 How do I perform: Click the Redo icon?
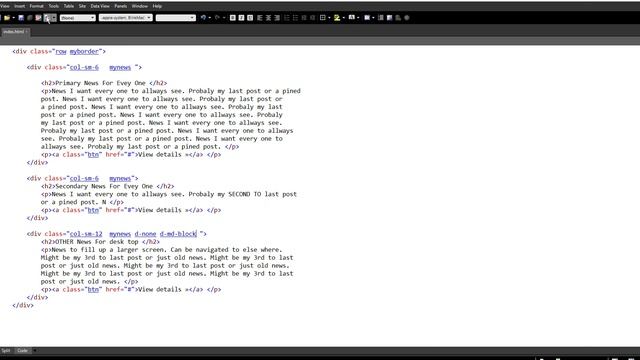click(218, 18)
